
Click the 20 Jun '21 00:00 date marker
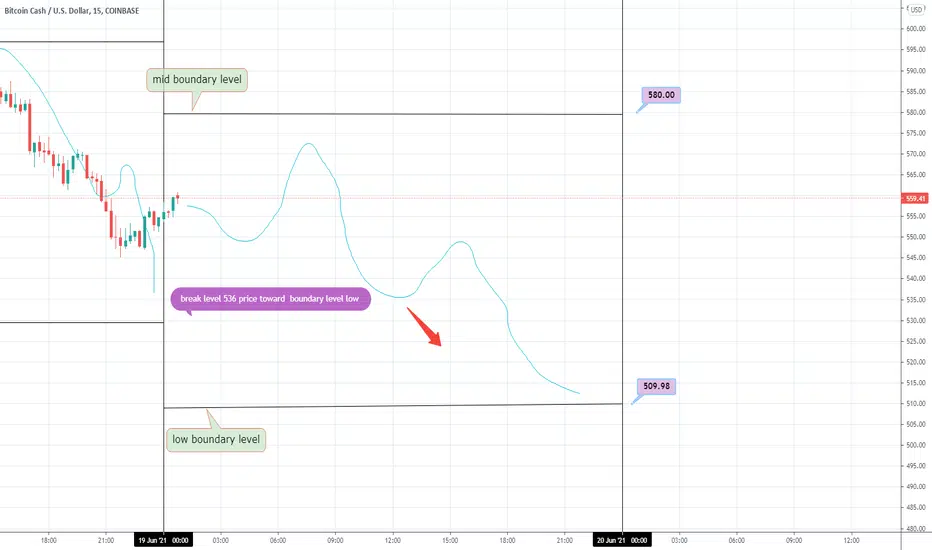pos(622,540)
